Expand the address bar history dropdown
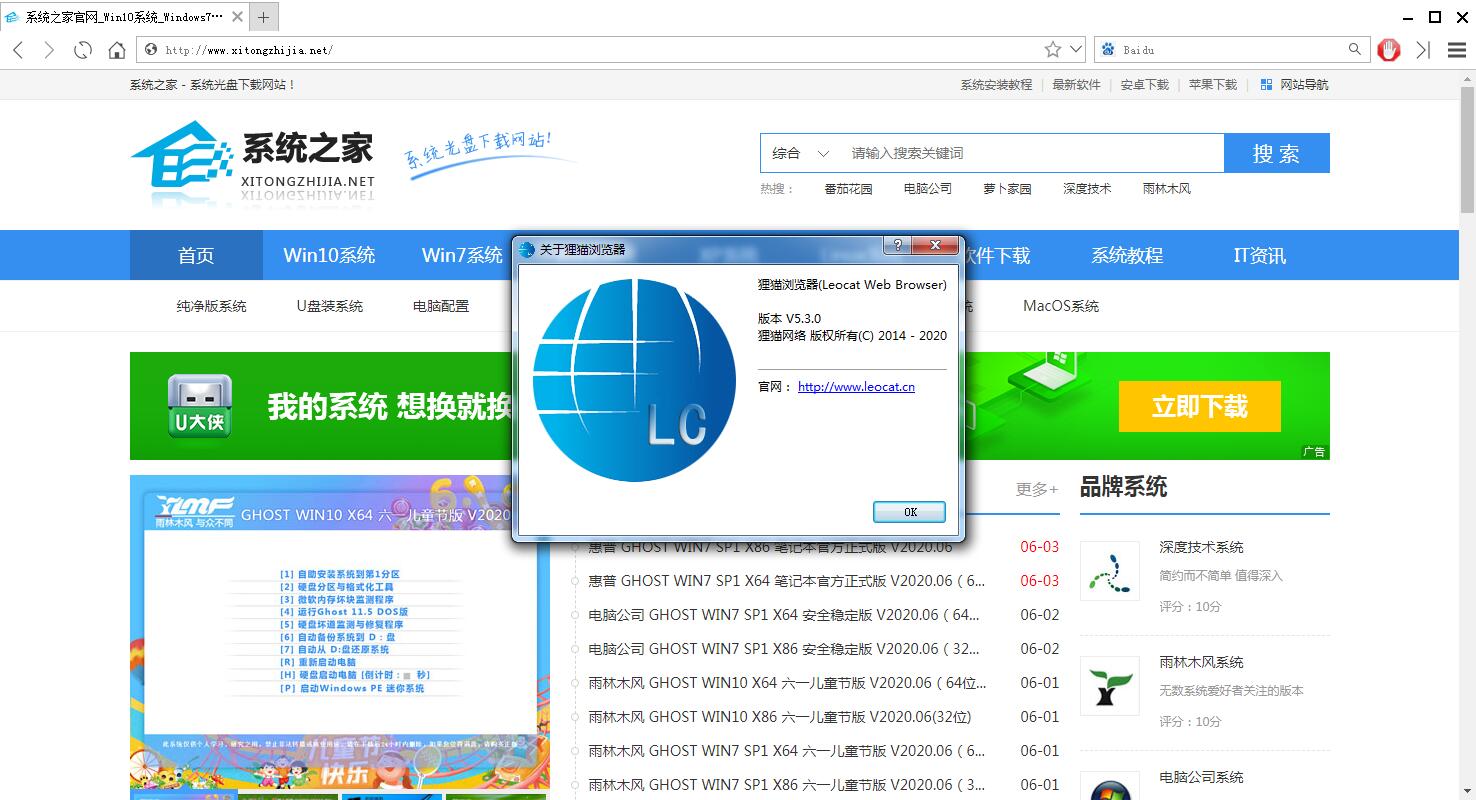 tap(1076, 49)
